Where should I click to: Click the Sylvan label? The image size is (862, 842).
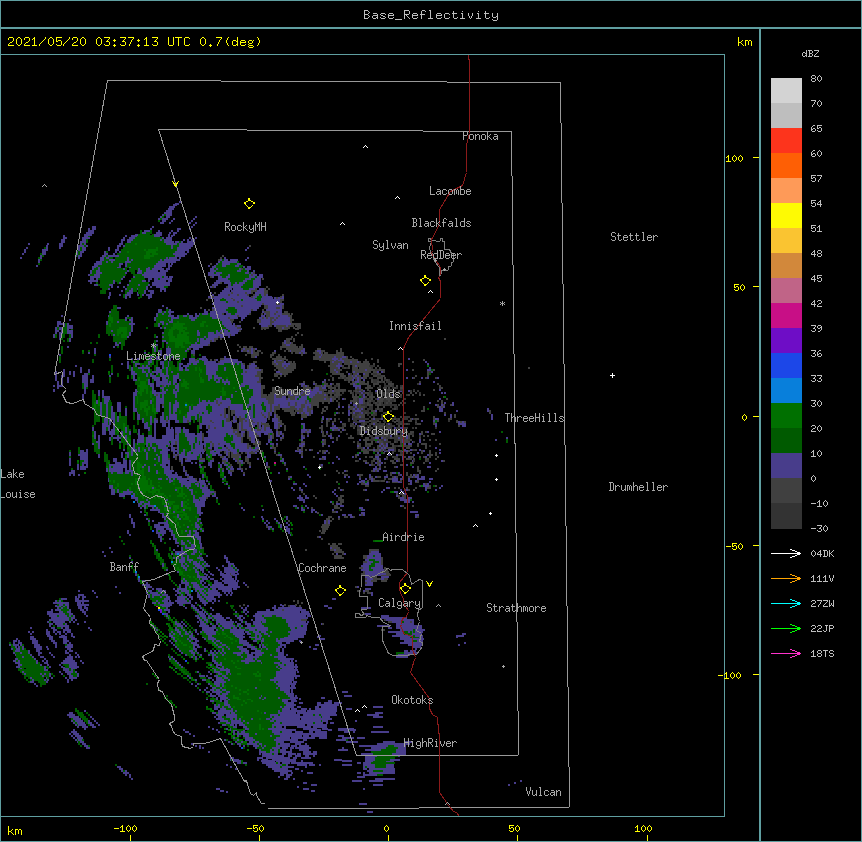click(x=390, y=246)
